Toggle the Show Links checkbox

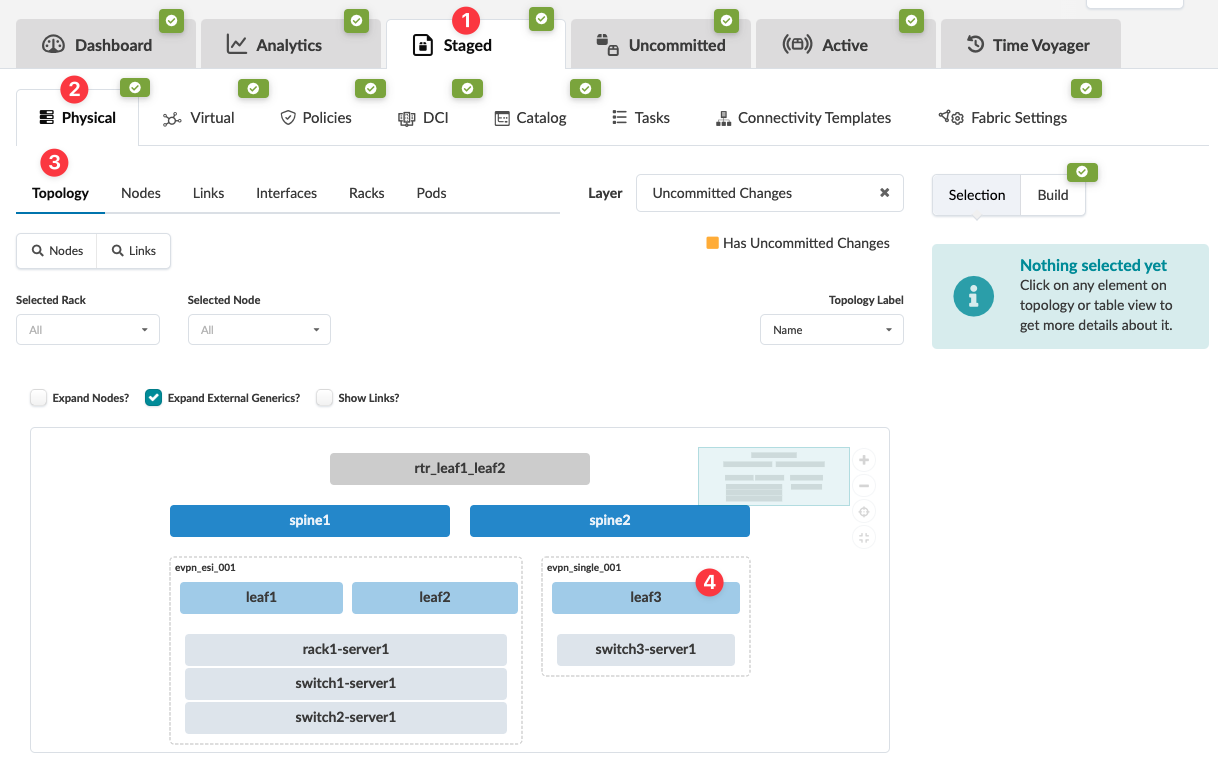pyautogui.click(x=325, y=398)
